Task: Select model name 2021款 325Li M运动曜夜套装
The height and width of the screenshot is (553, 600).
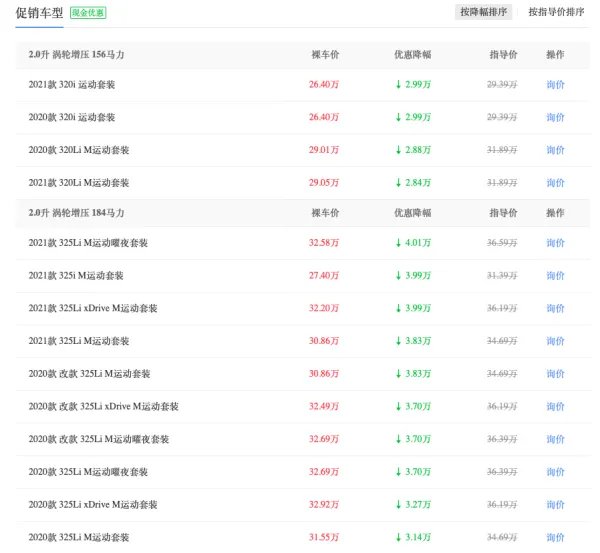Action: 88,243
